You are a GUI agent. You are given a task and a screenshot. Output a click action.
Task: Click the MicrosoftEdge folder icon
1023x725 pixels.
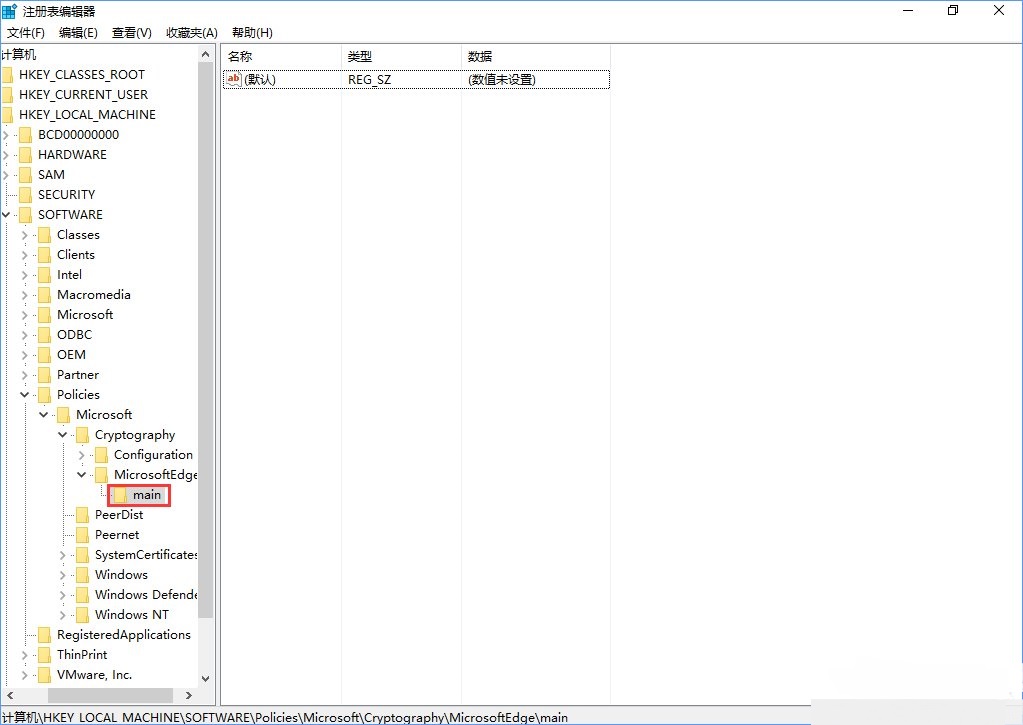click(101, 475)
